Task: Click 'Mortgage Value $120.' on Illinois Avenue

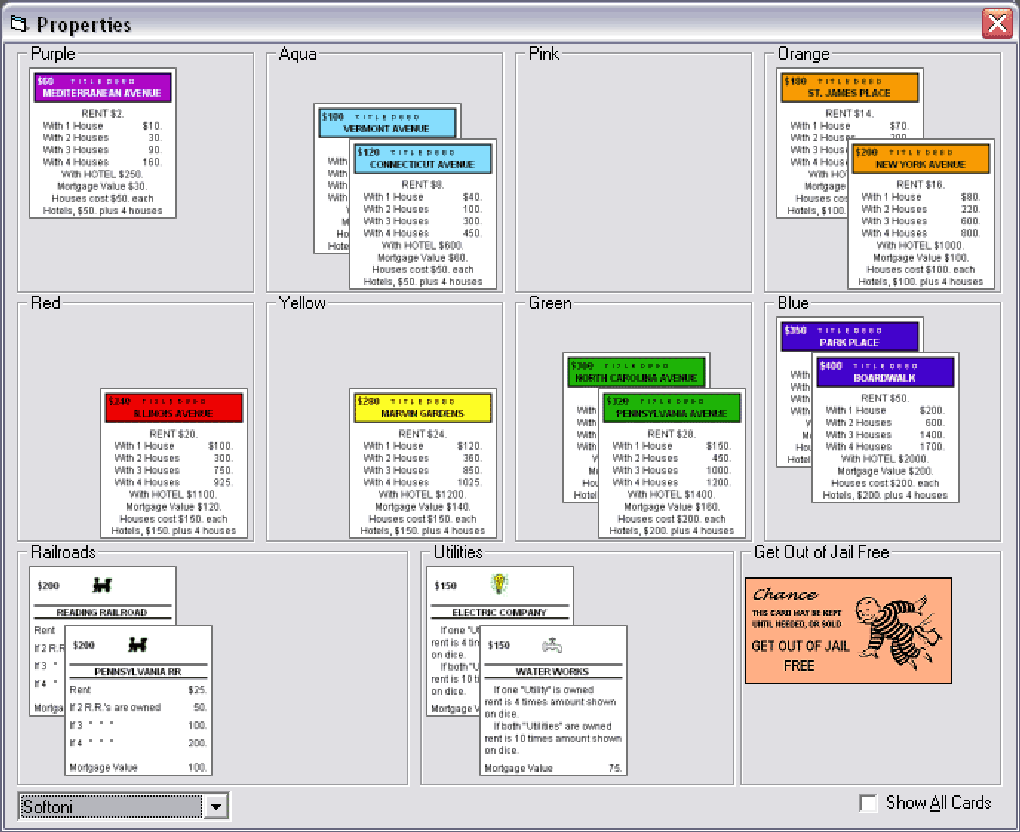Action: (x=174, y=507)
